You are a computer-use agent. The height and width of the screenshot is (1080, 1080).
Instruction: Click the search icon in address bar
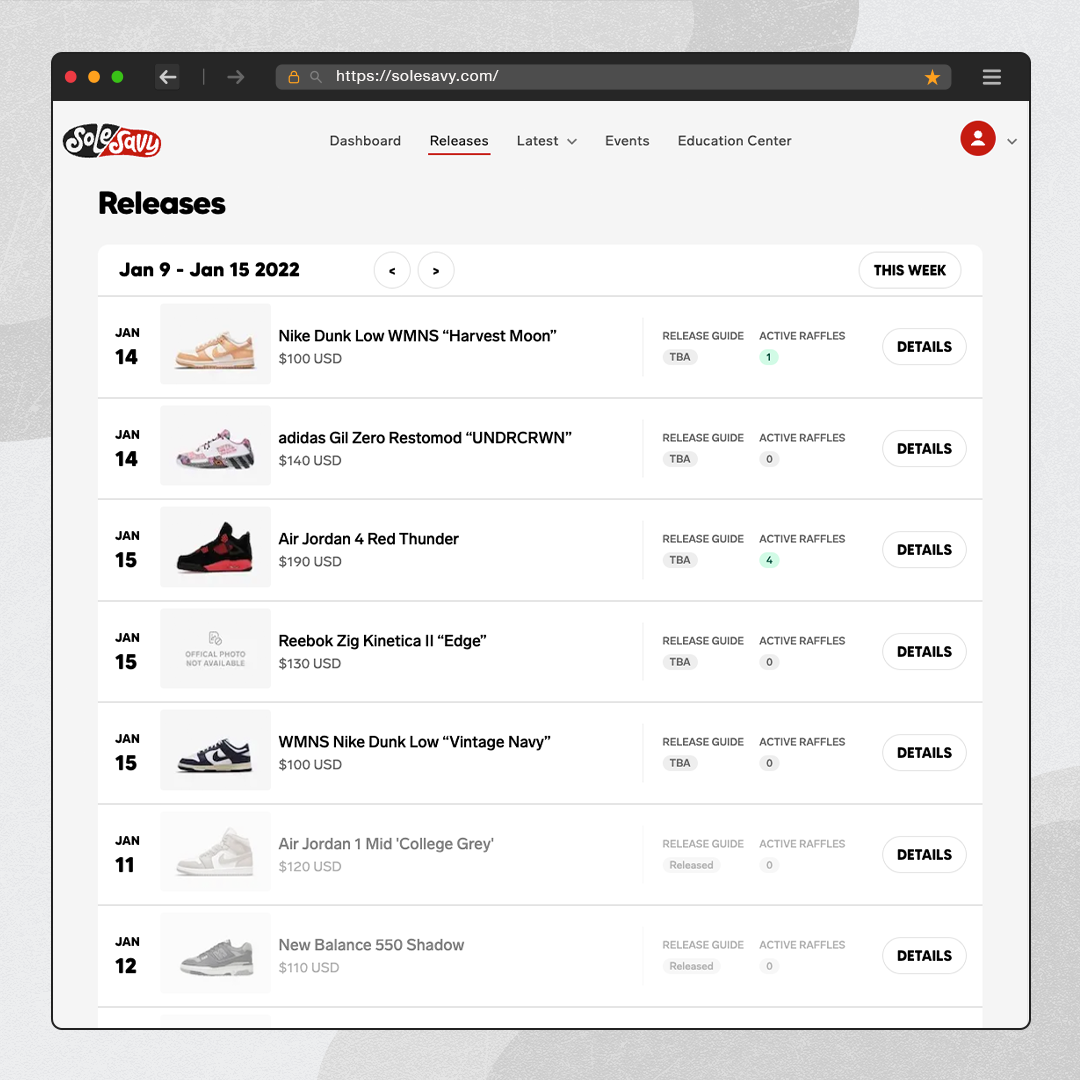pyautogui.click(x=315, y=76)
